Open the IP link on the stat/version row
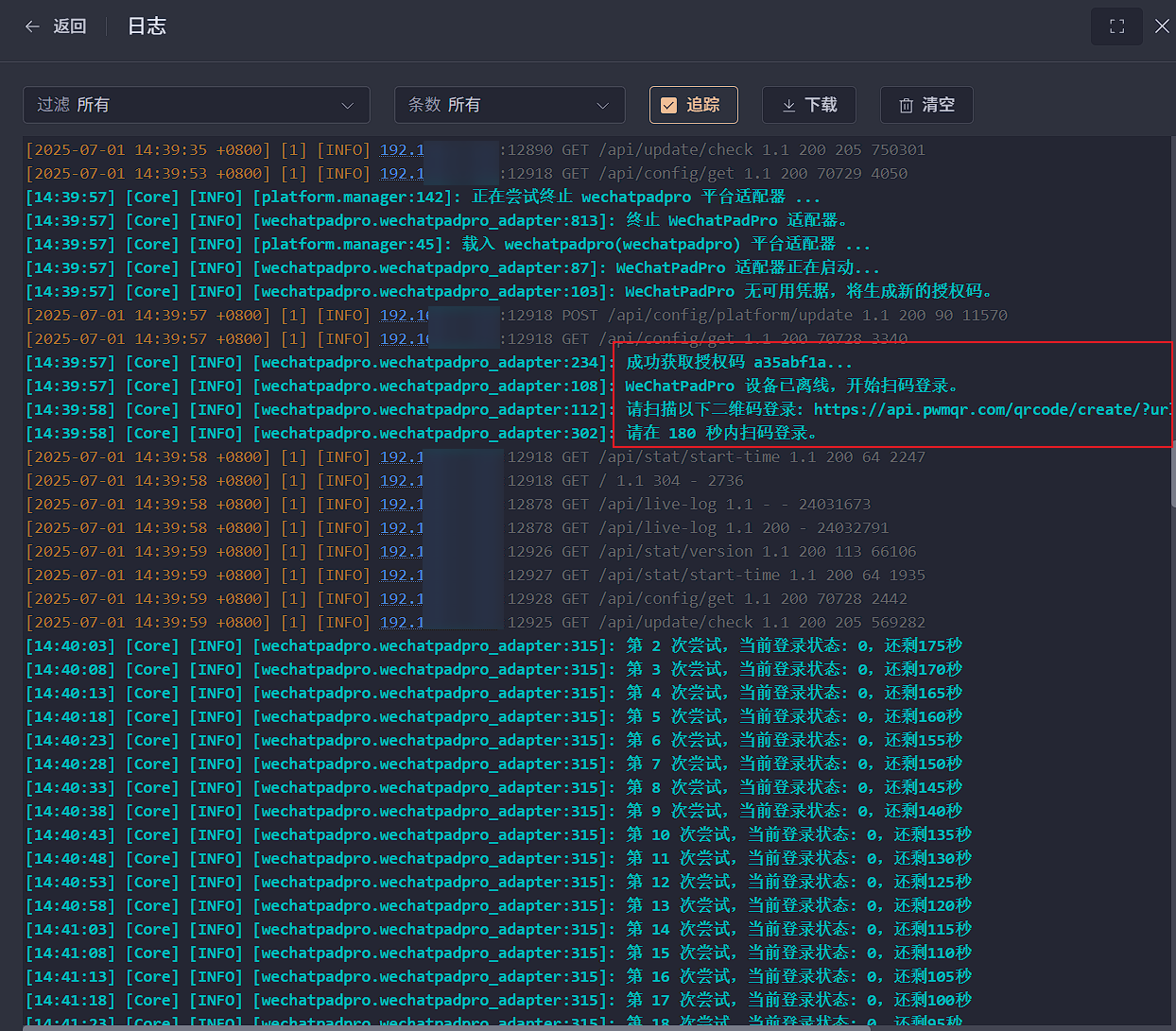This screenshot has height=1031, width=1176. click(x=402, y=552)
